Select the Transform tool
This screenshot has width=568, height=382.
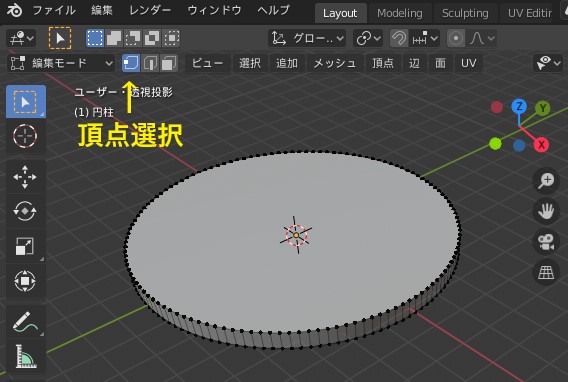pyautogui.click(x=26, y=281)
